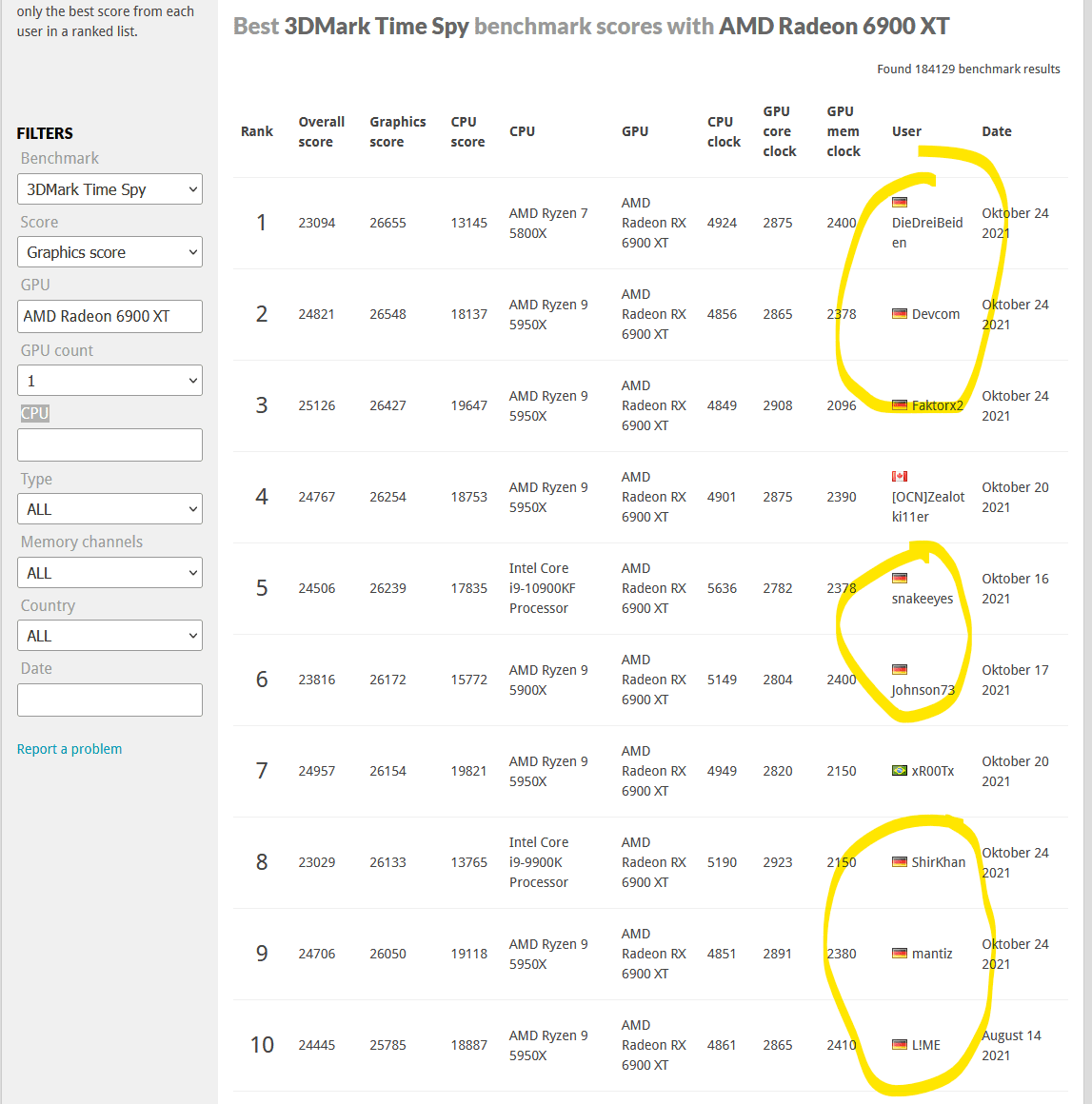The image size is (1092, 1104).
Task: Expand the Country filter dropdown
Action: [109, 636]
